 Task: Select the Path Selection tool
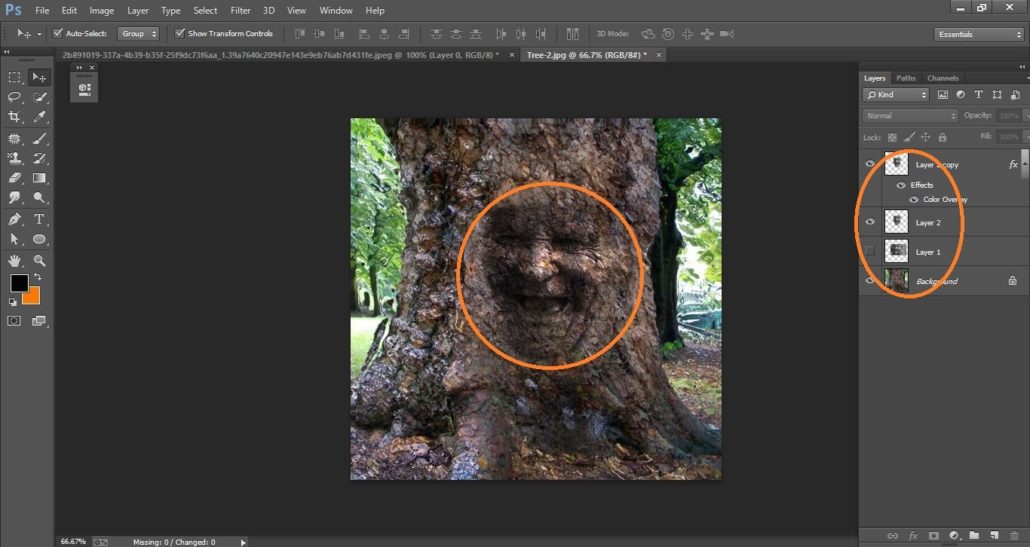[x=14, y=239]
